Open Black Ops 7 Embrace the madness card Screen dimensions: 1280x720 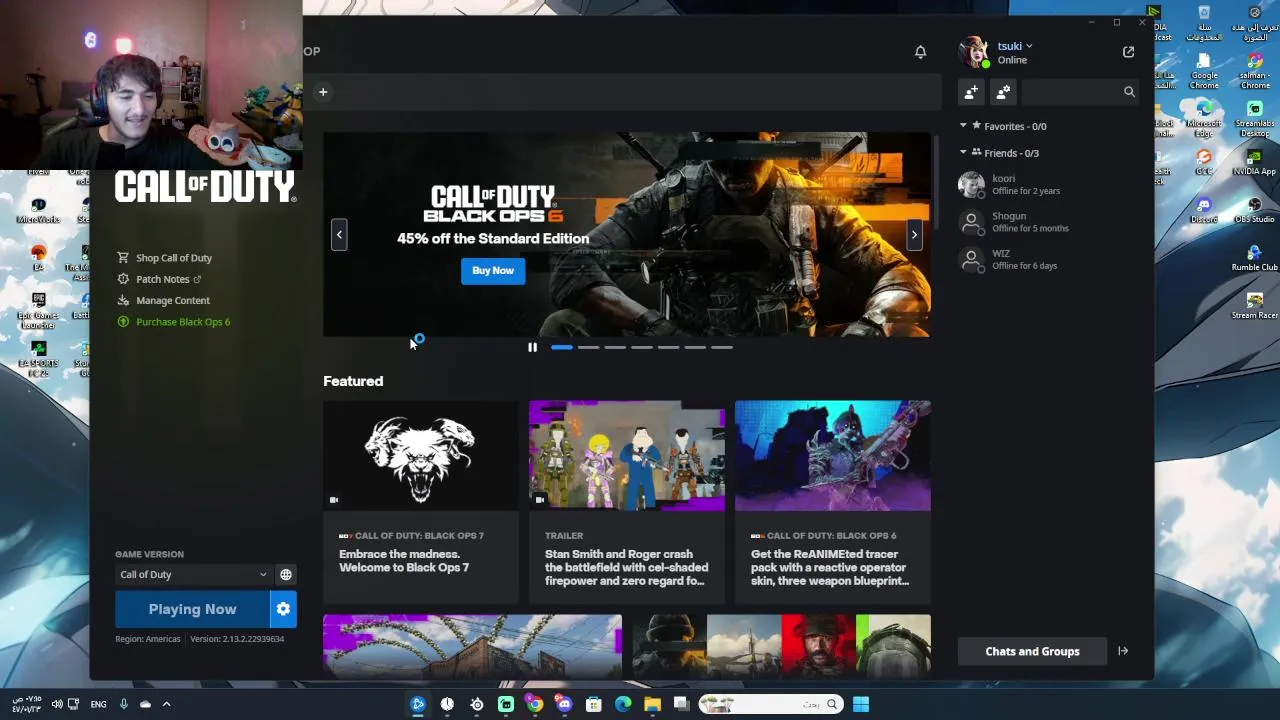click(x=421, y=502)
